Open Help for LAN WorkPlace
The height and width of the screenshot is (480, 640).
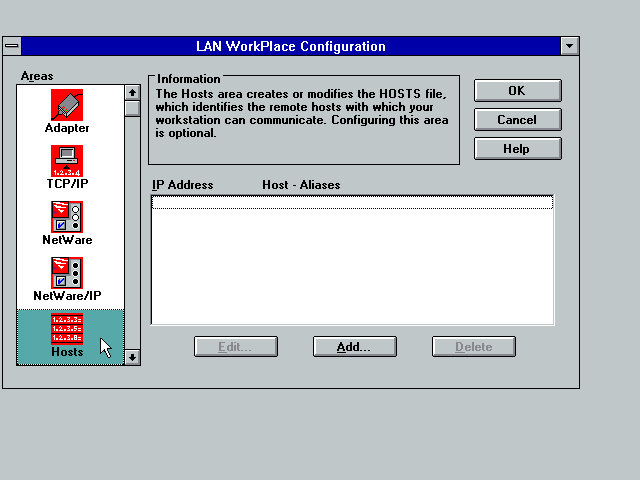click(x=518, y=149)
